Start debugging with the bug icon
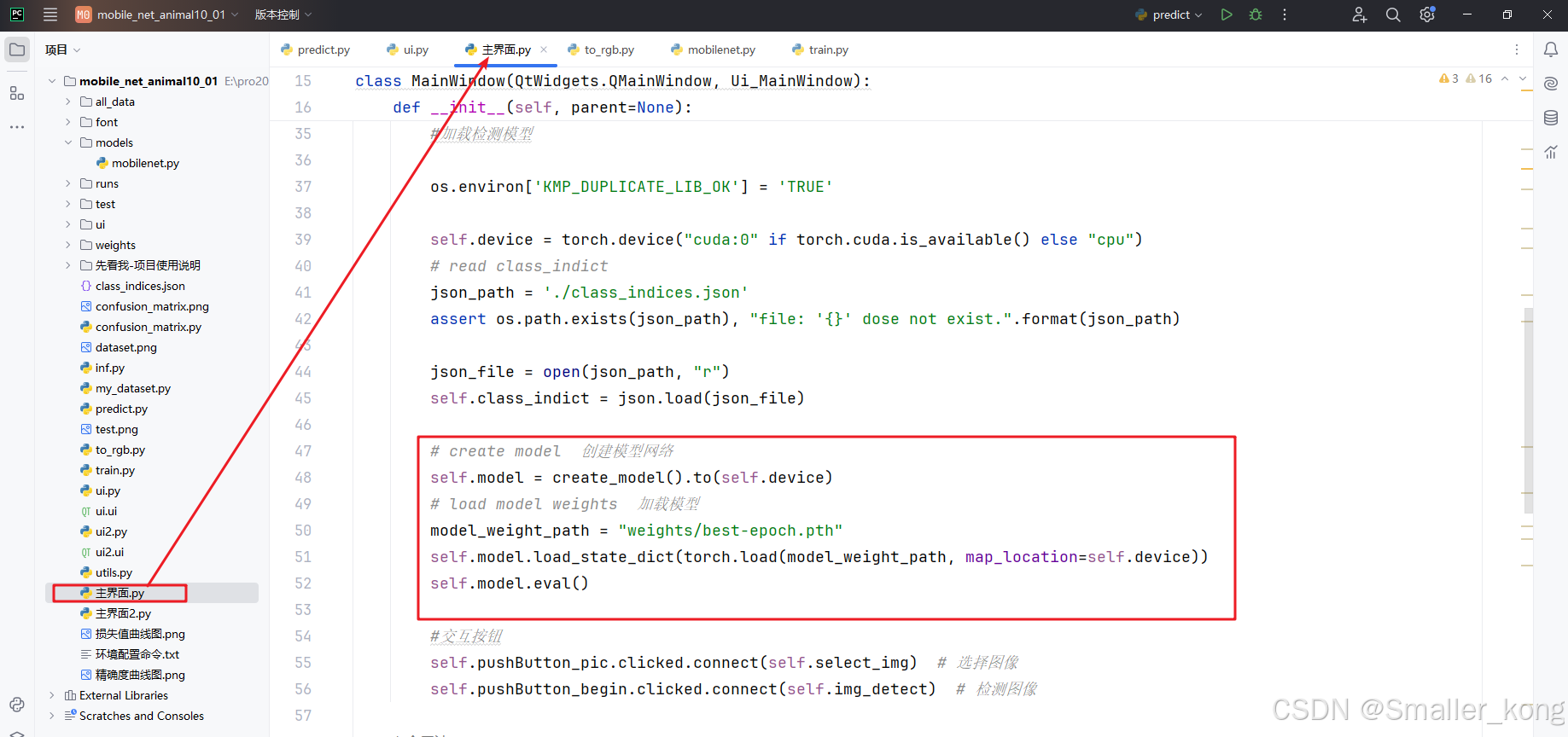Screen dimensions: 1568x737 (x=1256, y=15)
